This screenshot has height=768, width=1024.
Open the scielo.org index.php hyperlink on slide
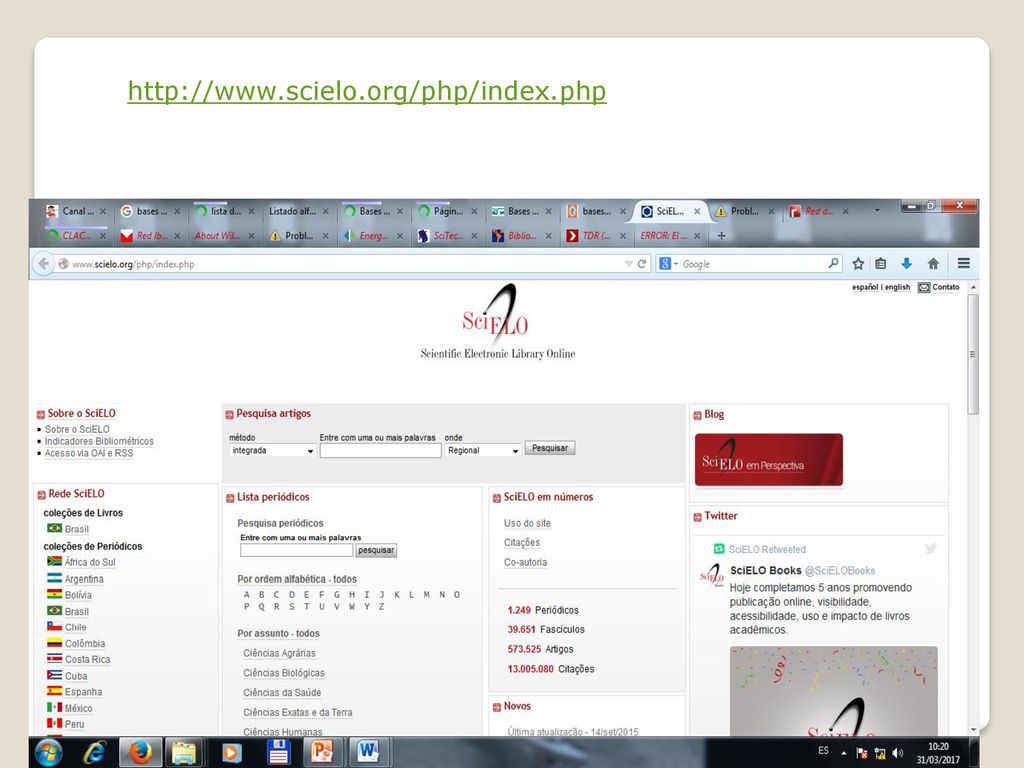click(x=367, y=91)
